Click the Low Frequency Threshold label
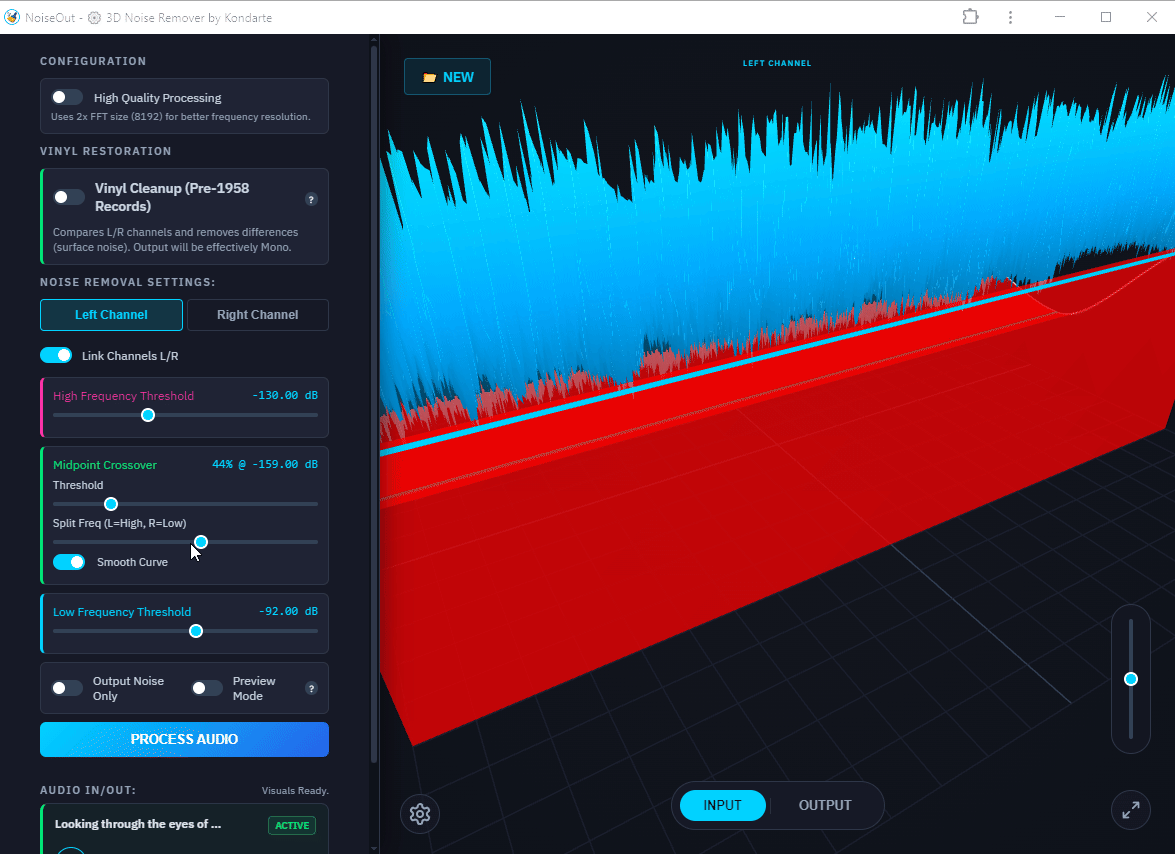This screenshot has width=1175, height=854. click(122, 612)
